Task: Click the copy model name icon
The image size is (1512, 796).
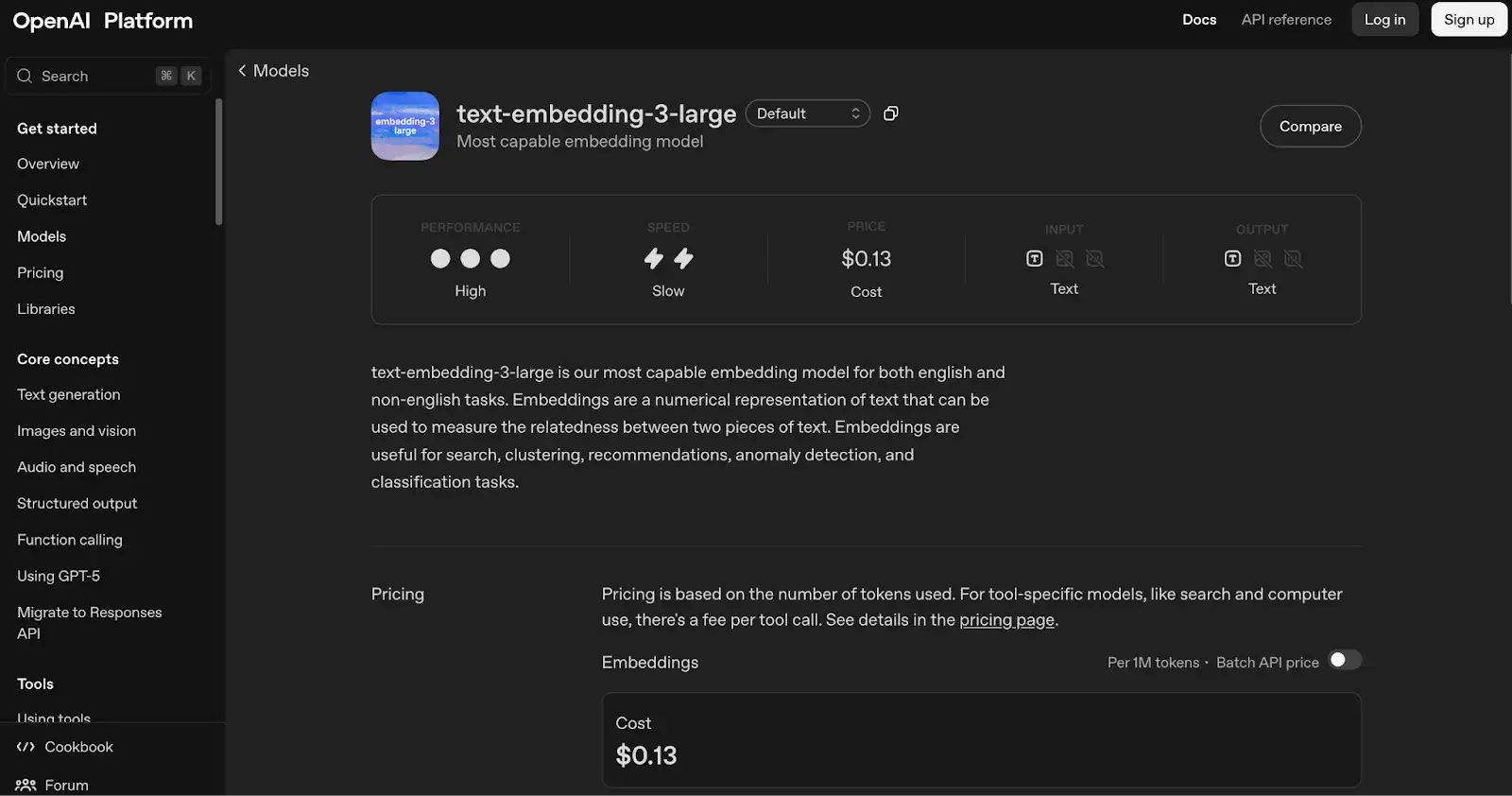Action: [x=890, y=113]
